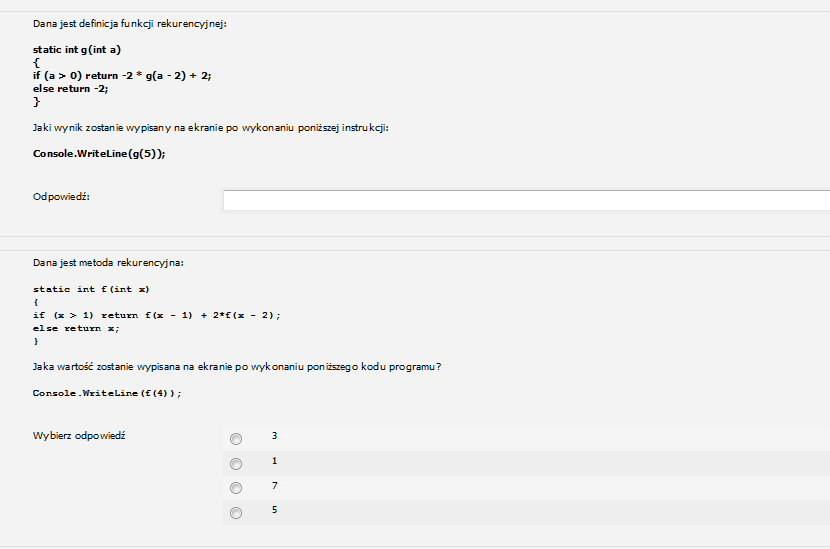
Task: Click the Odpowiedź answer text field
Action: 527,201
